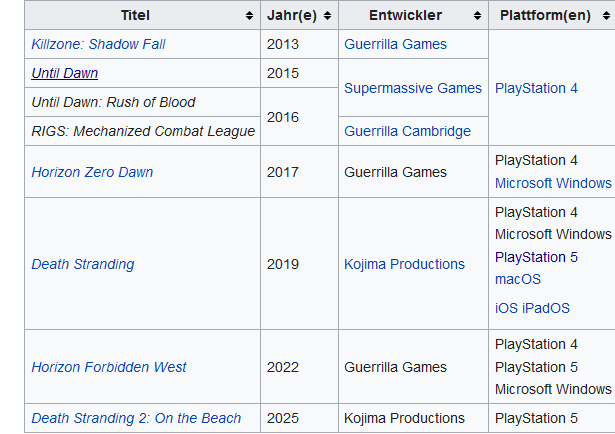The width and height of the screenshot is (615, 434).
Task: Sort table by Entwickler column arrows
Action: click(x=477, y=16)
